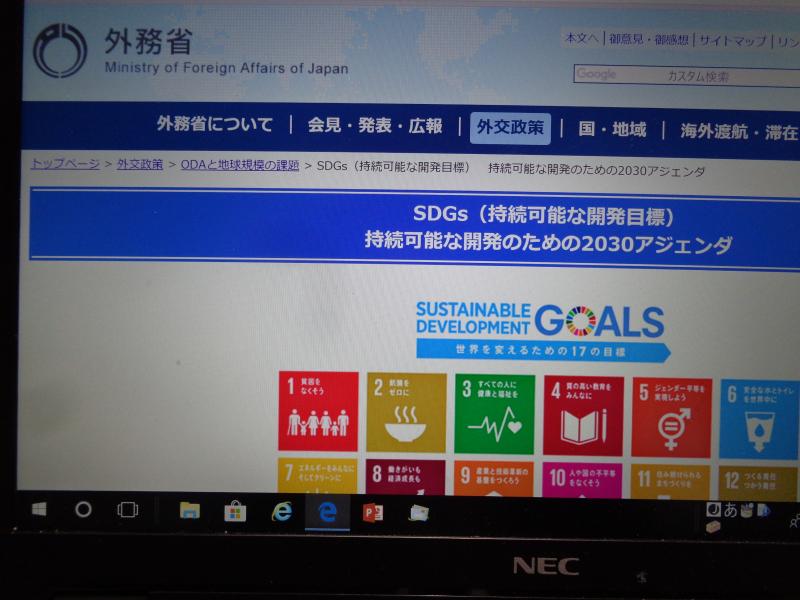Open the Windows Start menu

[x=39, y=509]
